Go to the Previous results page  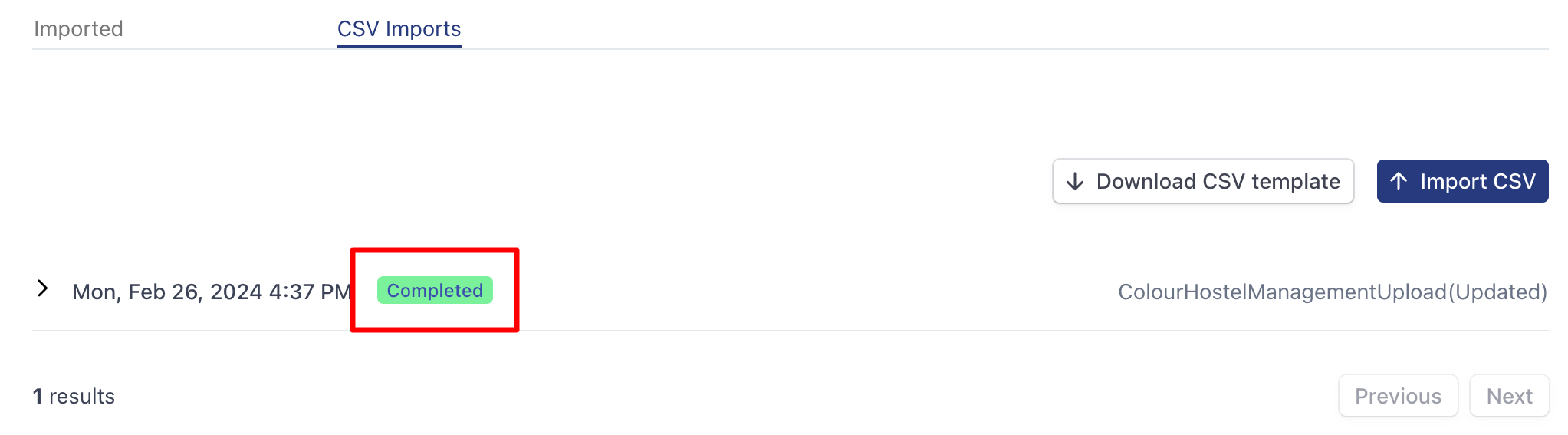click(1398, 396)
